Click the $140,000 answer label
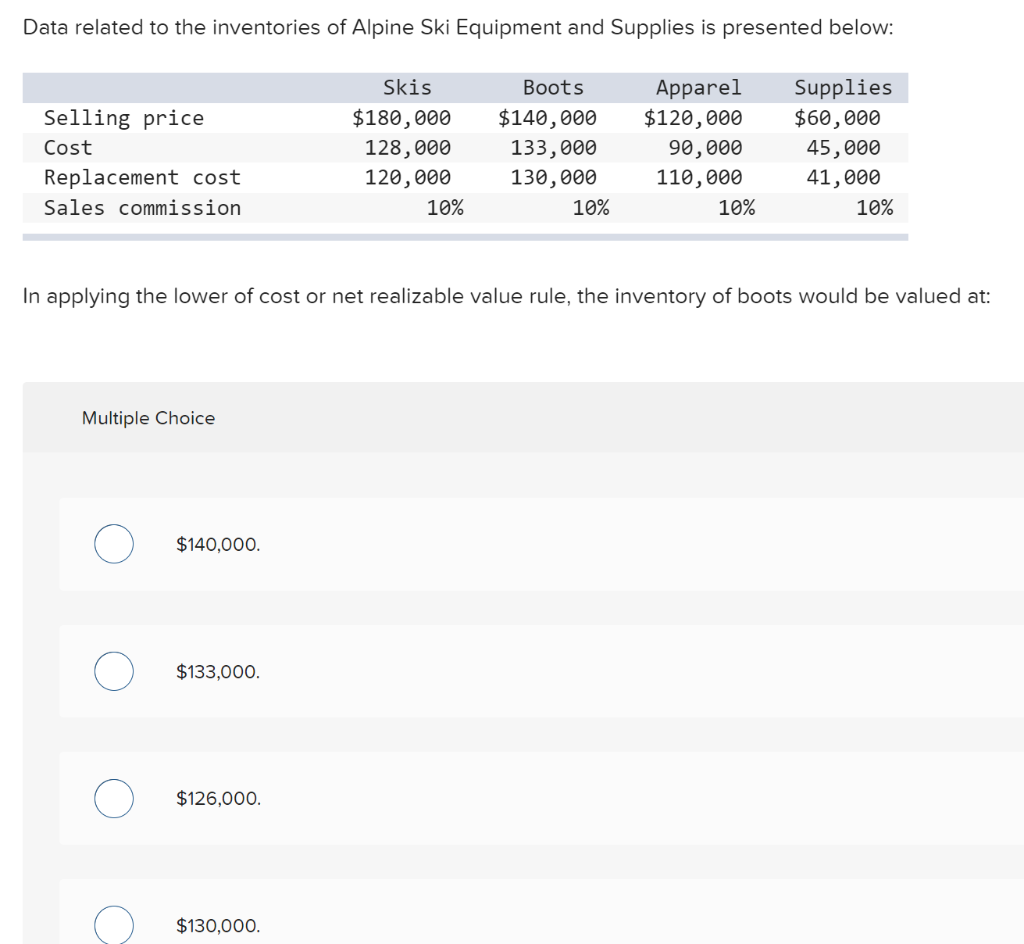 click(218, 544)
